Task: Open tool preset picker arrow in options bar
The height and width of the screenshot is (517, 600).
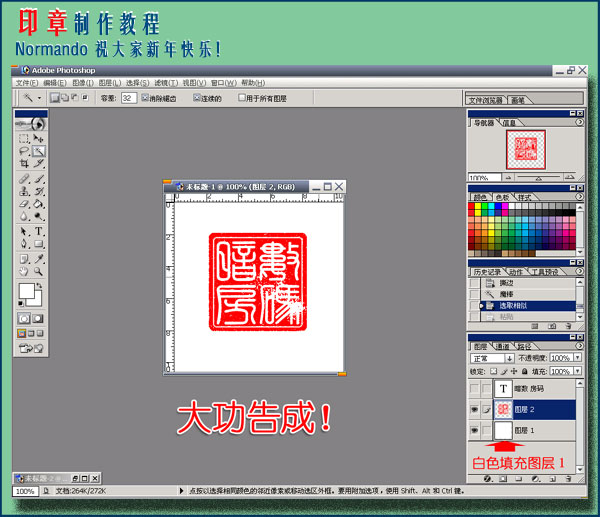Action: (39, 98)
